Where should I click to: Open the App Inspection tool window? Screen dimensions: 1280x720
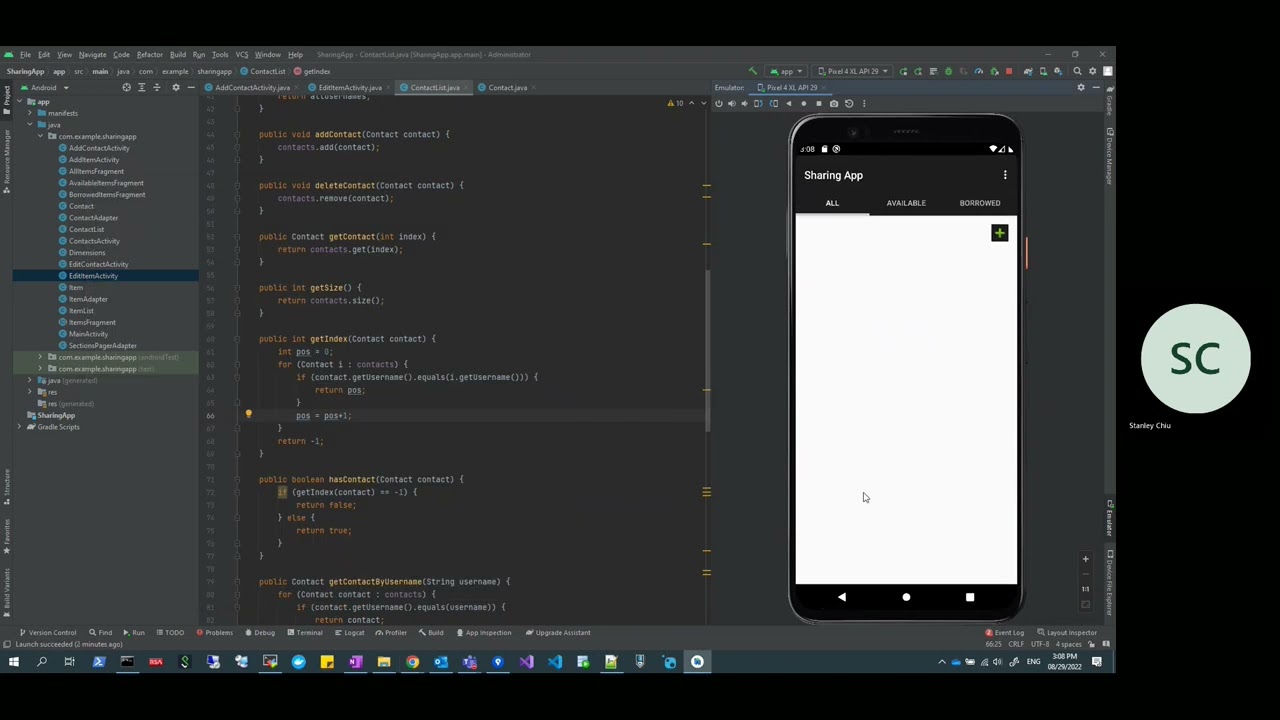click(483, 632)
